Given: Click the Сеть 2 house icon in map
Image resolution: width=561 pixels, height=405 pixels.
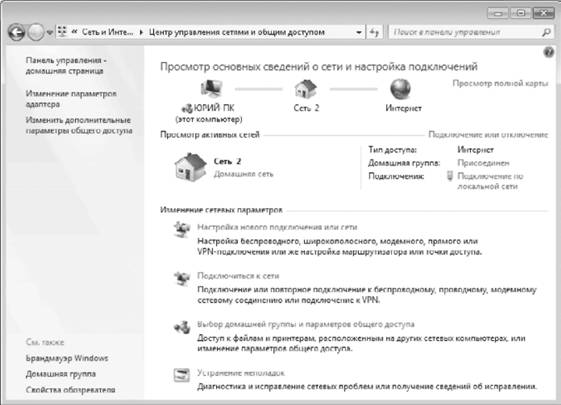Looking at the screenshot, I should 306,89.
